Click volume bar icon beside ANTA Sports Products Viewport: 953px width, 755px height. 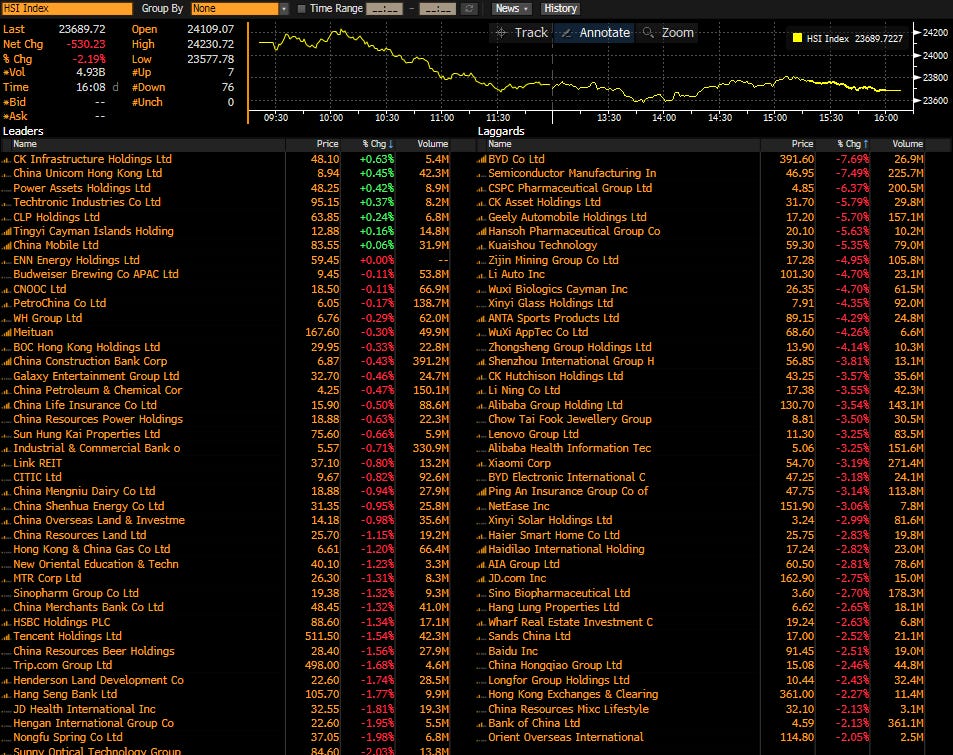(x=481, y=319)
